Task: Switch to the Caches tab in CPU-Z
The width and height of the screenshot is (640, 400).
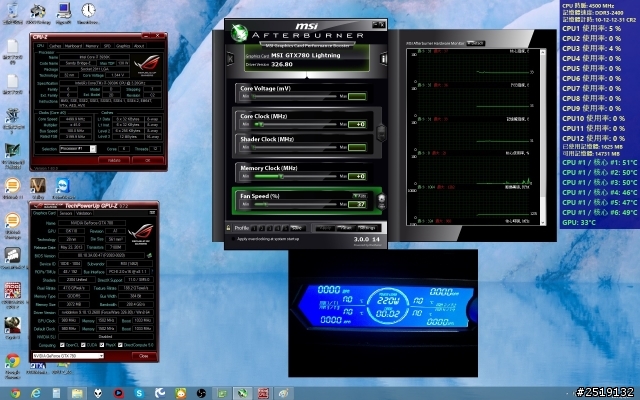Action: coord(55,46)
